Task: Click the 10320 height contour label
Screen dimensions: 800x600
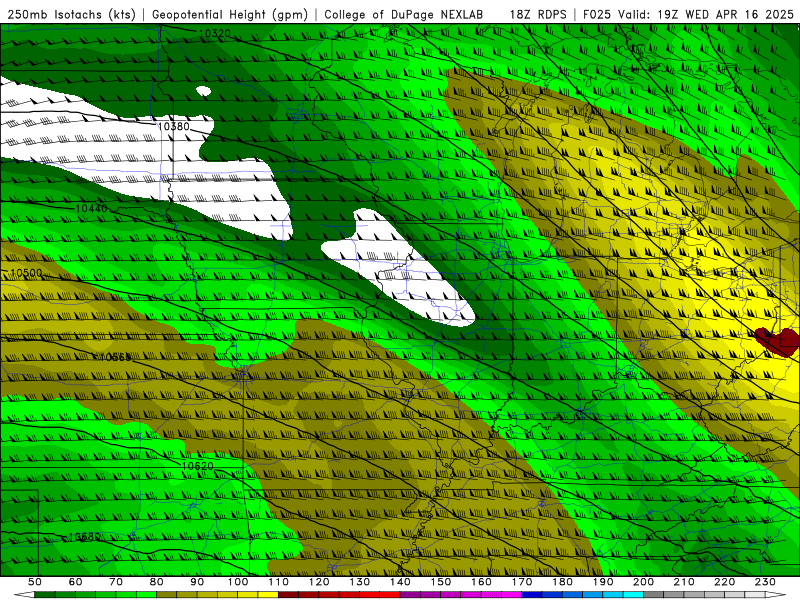Action: point(214,34)
